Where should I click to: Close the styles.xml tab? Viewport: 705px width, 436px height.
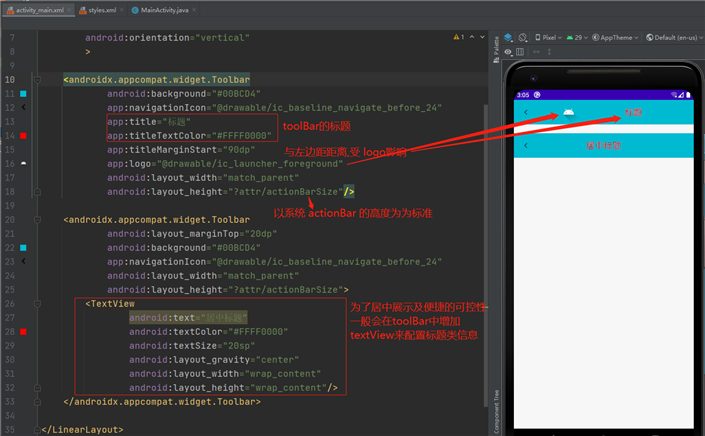(121, 10)
